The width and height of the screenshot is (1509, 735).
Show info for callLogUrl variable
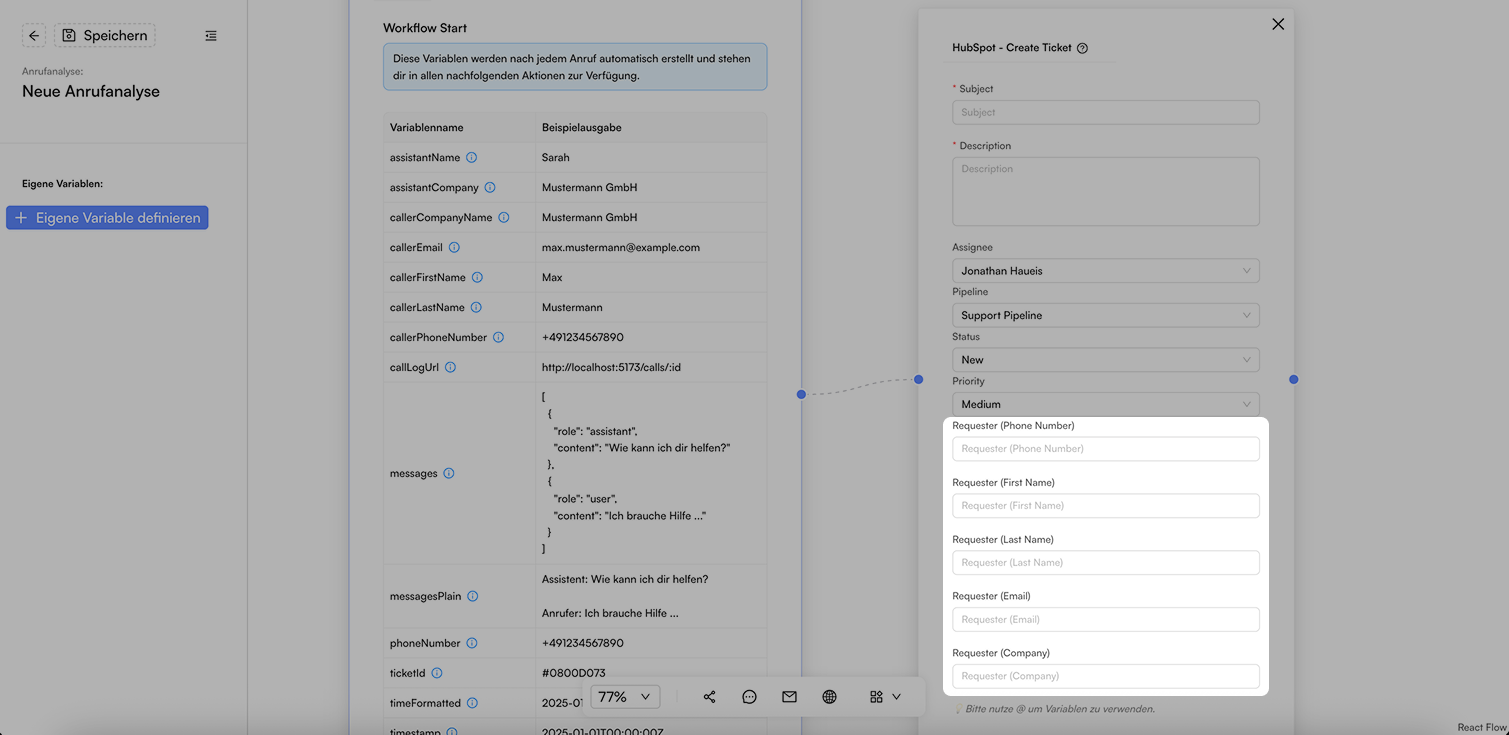(x=450, y=368)
